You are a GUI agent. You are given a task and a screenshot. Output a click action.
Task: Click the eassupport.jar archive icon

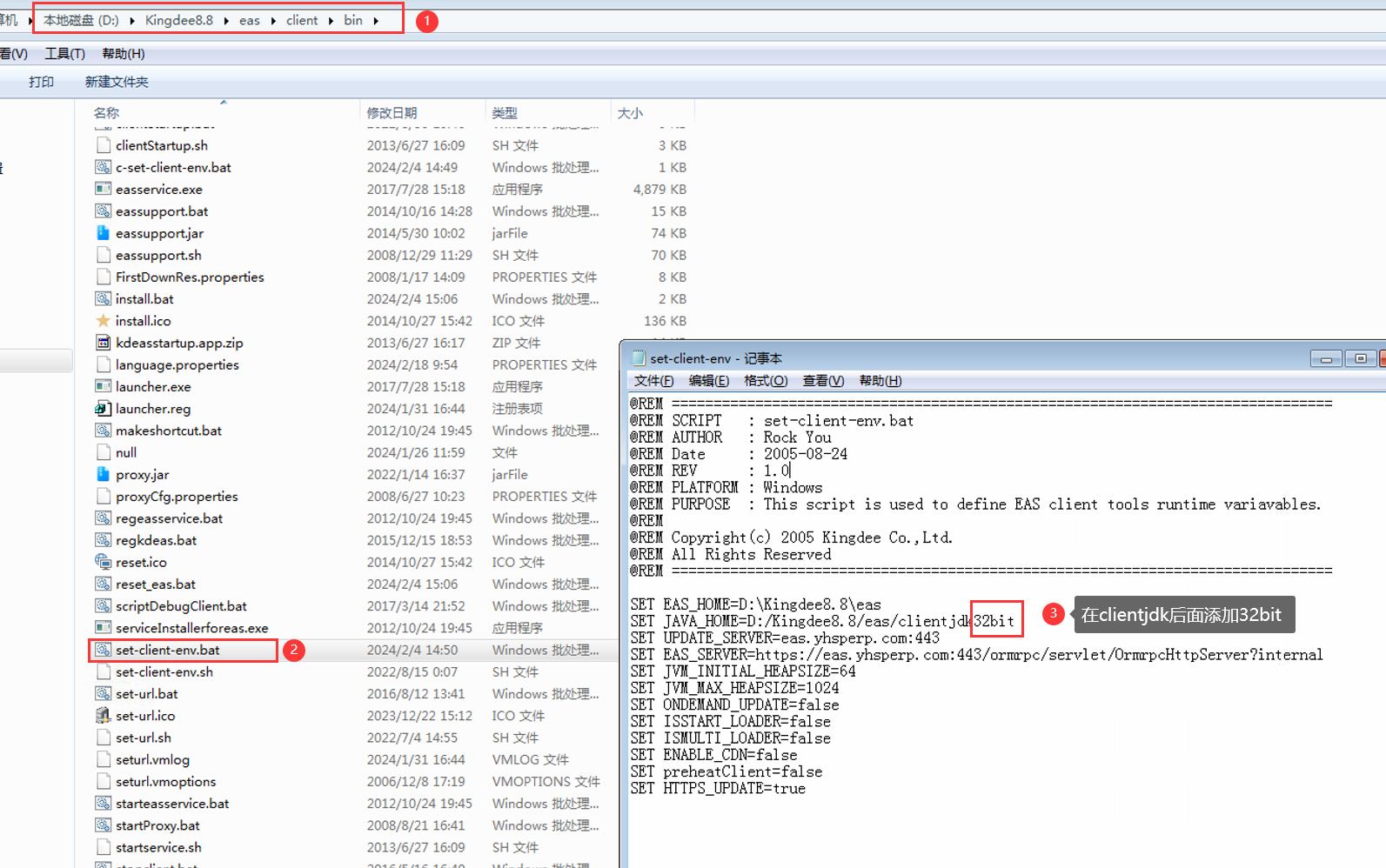[x=104, y=233]
